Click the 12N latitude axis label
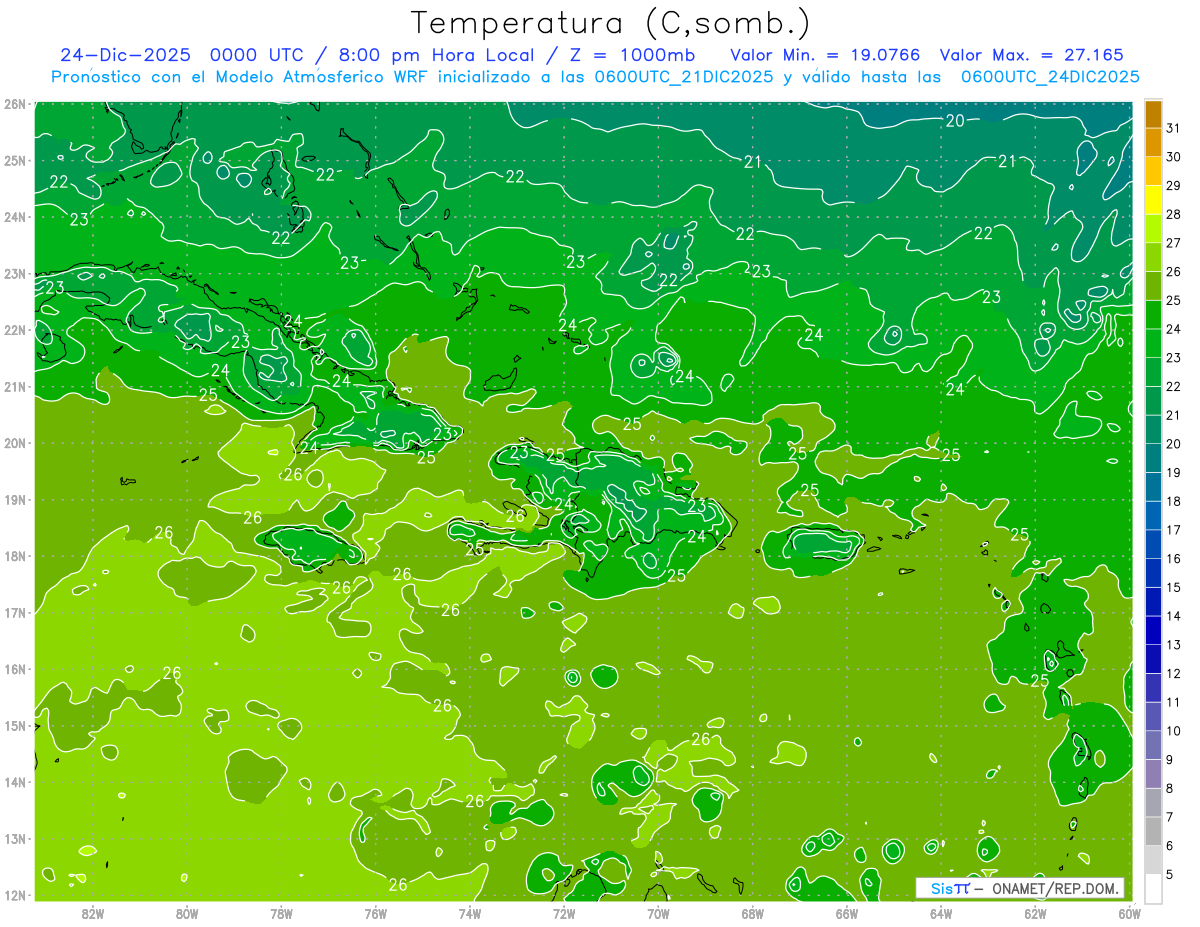Image resolution: width=1200 pixels, height=927 pixels. coord(15,895)
